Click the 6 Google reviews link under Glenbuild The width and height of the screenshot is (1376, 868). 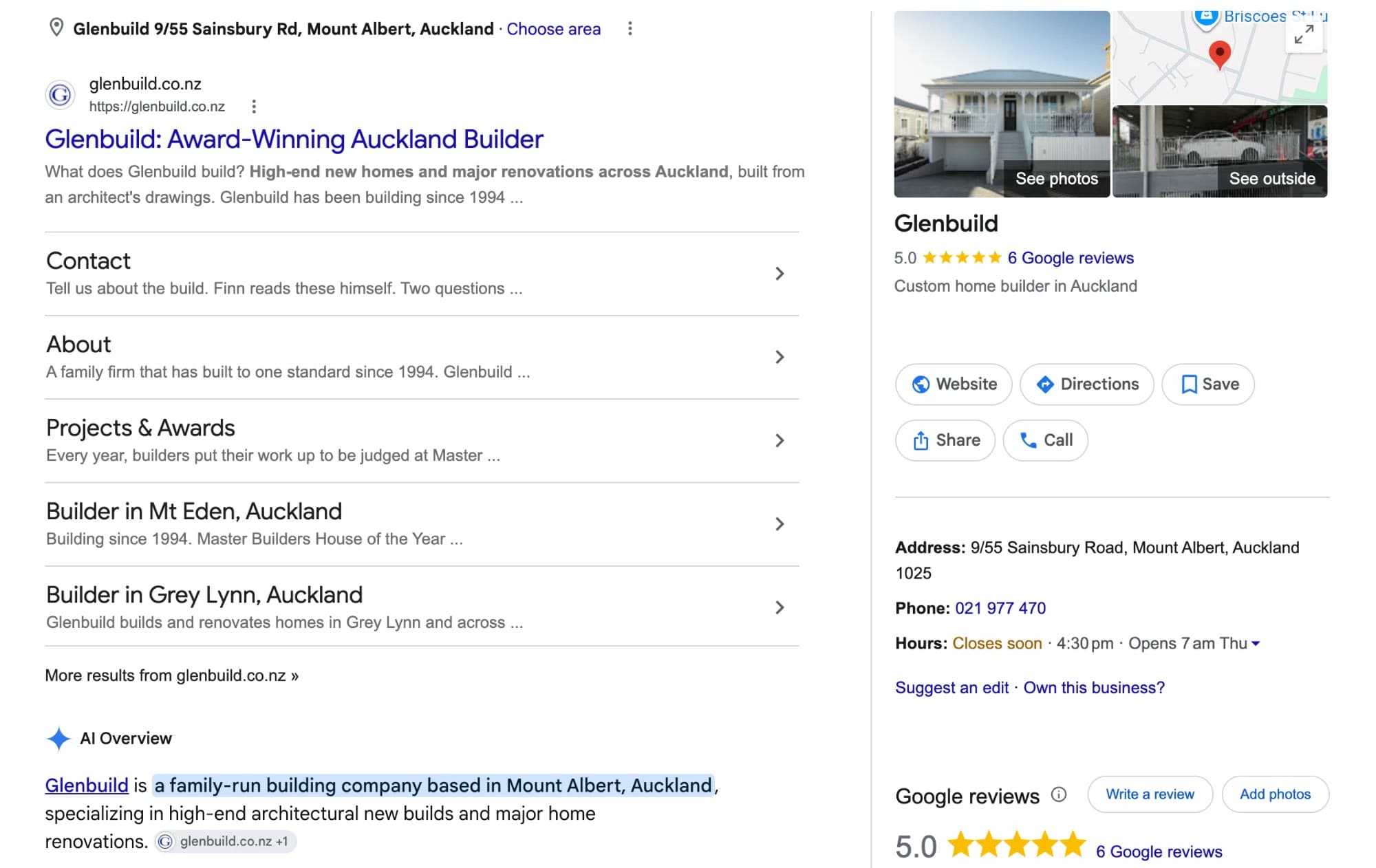coord(1071,258)
